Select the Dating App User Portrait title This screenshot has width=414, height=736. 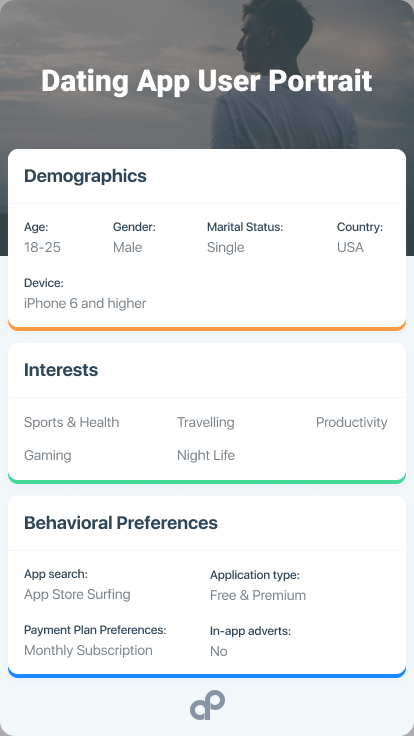click(207, 81)
